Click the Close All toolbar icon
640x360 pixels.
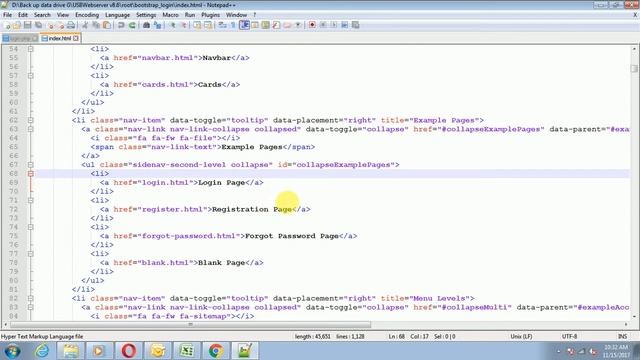61,25
